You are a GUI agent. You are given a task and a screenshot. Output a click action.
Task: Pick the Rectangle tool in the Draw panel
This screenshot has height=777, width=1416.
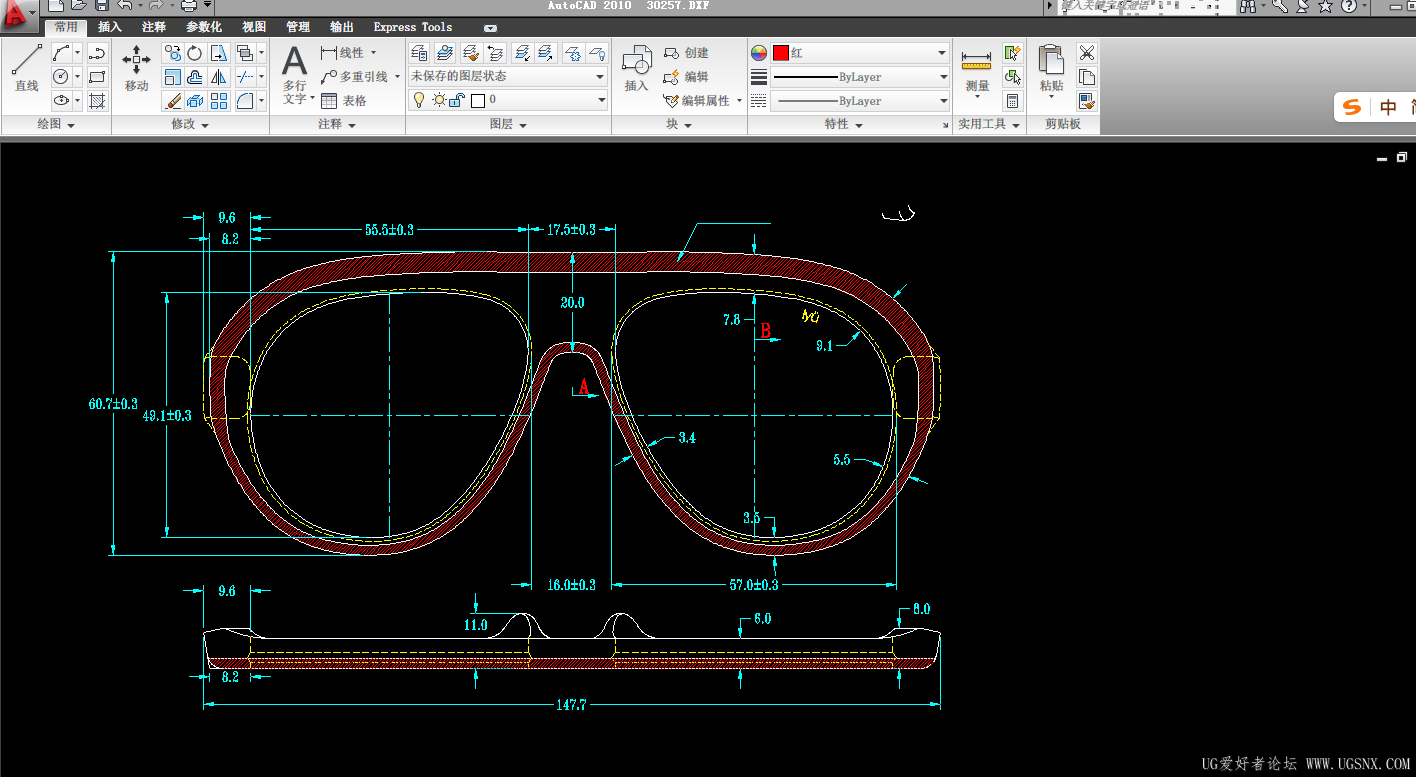point(97,77)
